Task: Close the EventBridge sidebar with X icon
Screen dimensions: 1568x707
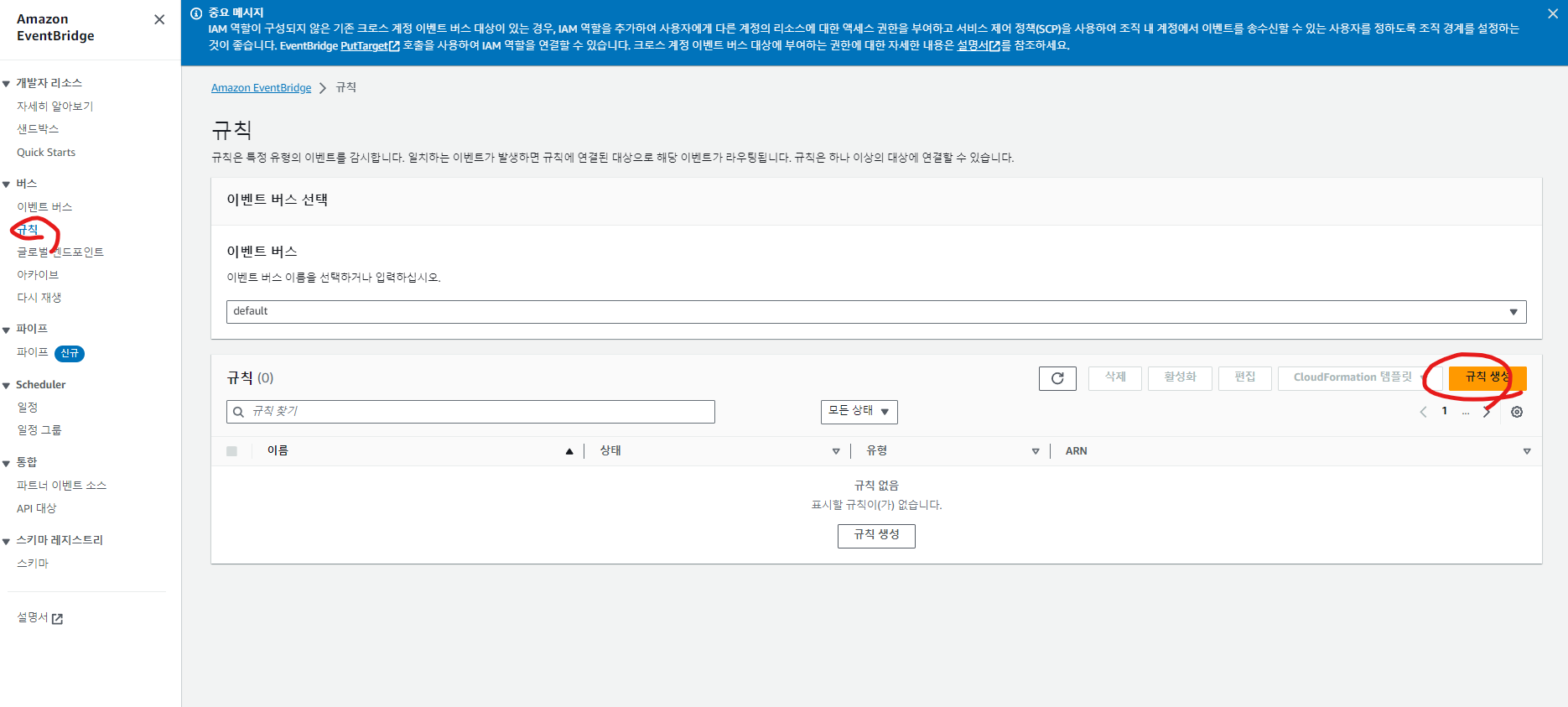Action: (159, 19)
